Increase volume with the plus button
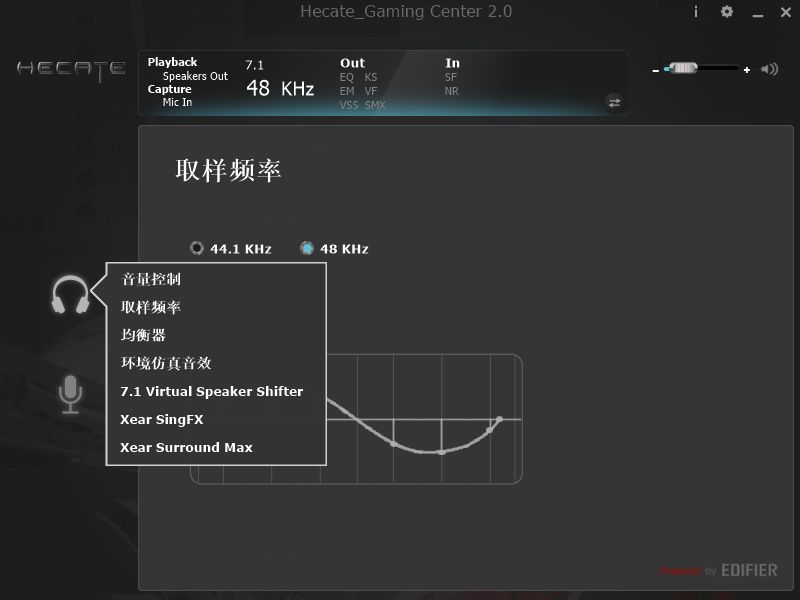Screen dimensions: 800x600 (x=745, y=69)
